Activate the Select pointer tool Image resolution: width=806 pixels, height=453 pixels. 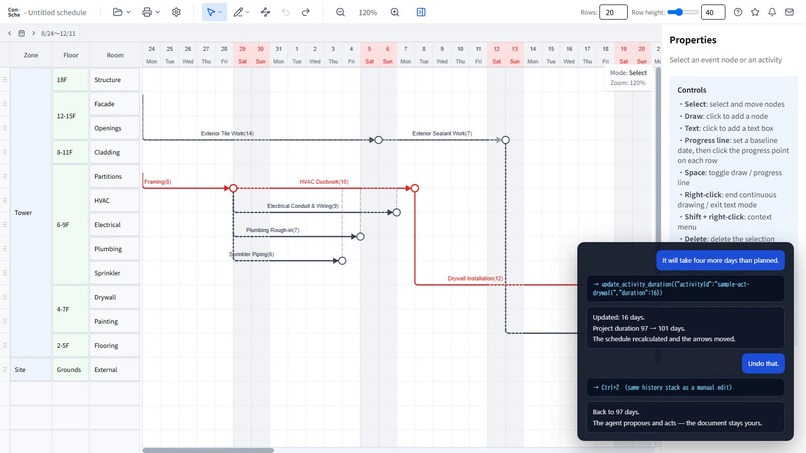click(x=211, y=12)
